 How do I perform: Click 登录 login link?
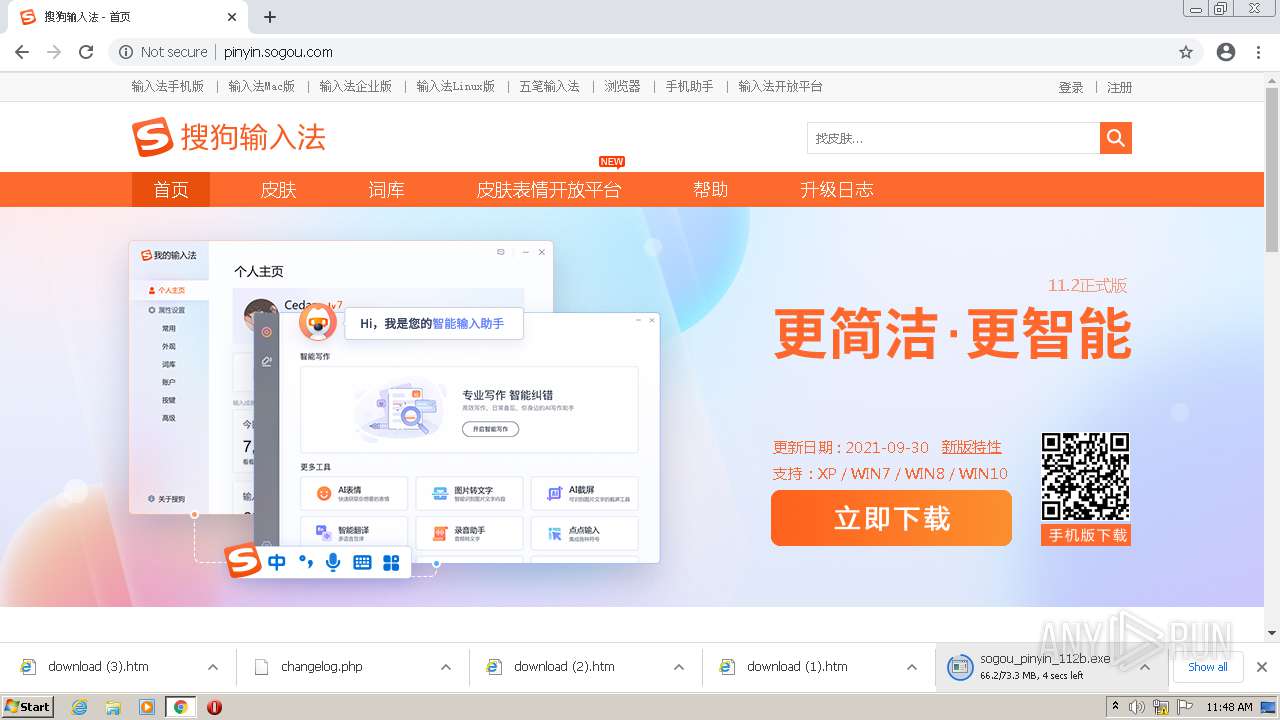click(x=1071, y=87)
